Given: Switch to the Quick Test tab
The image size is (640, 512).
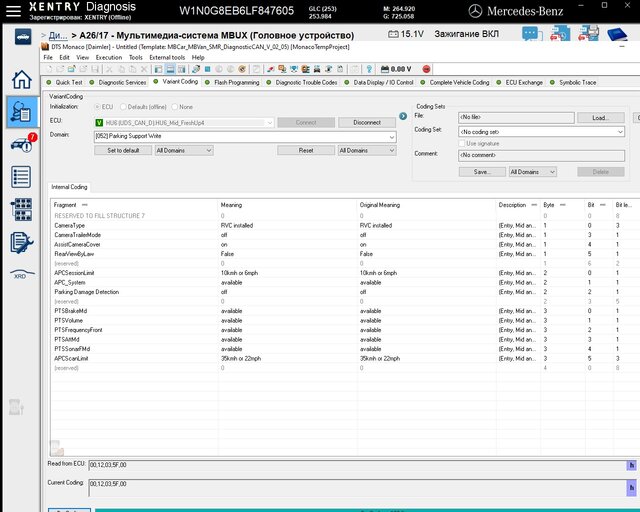Looking at the screenshot, I should click(x=64, y=82).
